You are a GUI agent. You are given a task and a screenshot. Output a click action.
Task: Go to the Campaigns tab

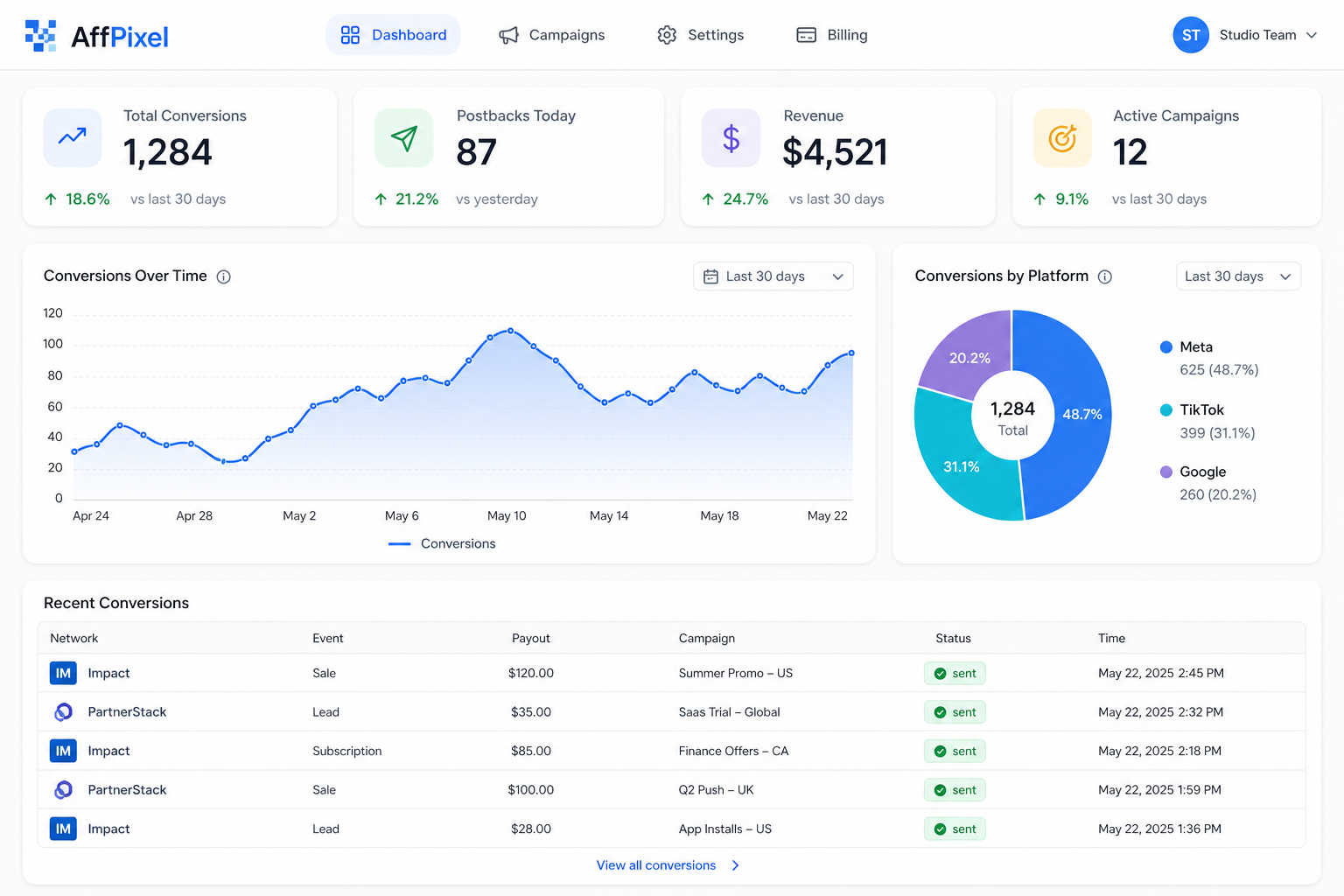coord(551,35)
